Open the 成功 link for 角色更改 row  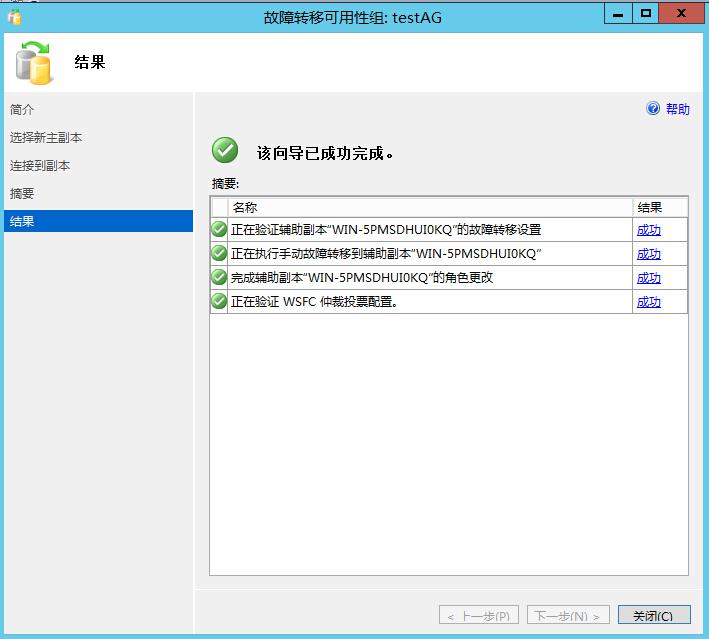pyautogui.click(x=648, y=278)
